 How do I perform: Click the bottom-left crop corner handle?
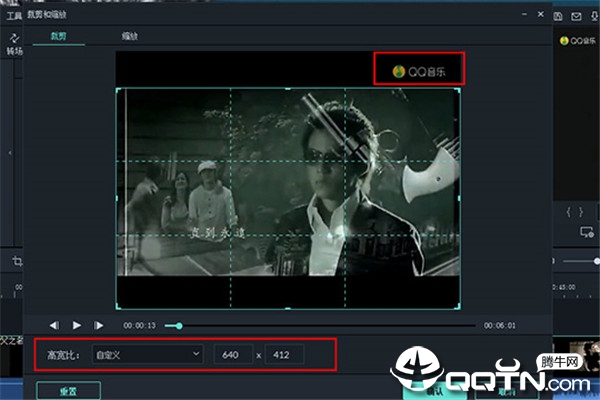click(118, 307)
